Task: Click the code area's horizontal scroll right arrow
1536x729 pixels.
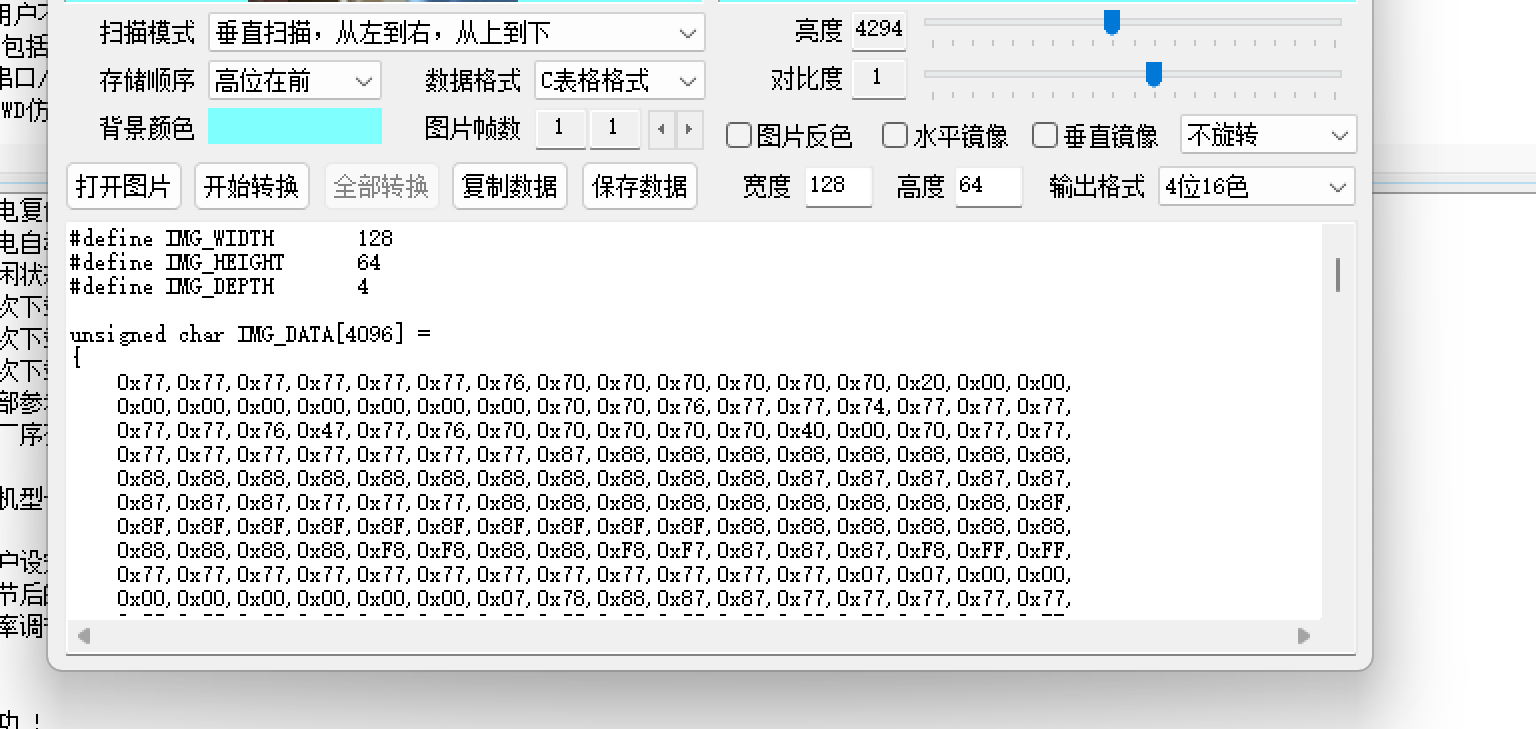Action: (1304, 636)
